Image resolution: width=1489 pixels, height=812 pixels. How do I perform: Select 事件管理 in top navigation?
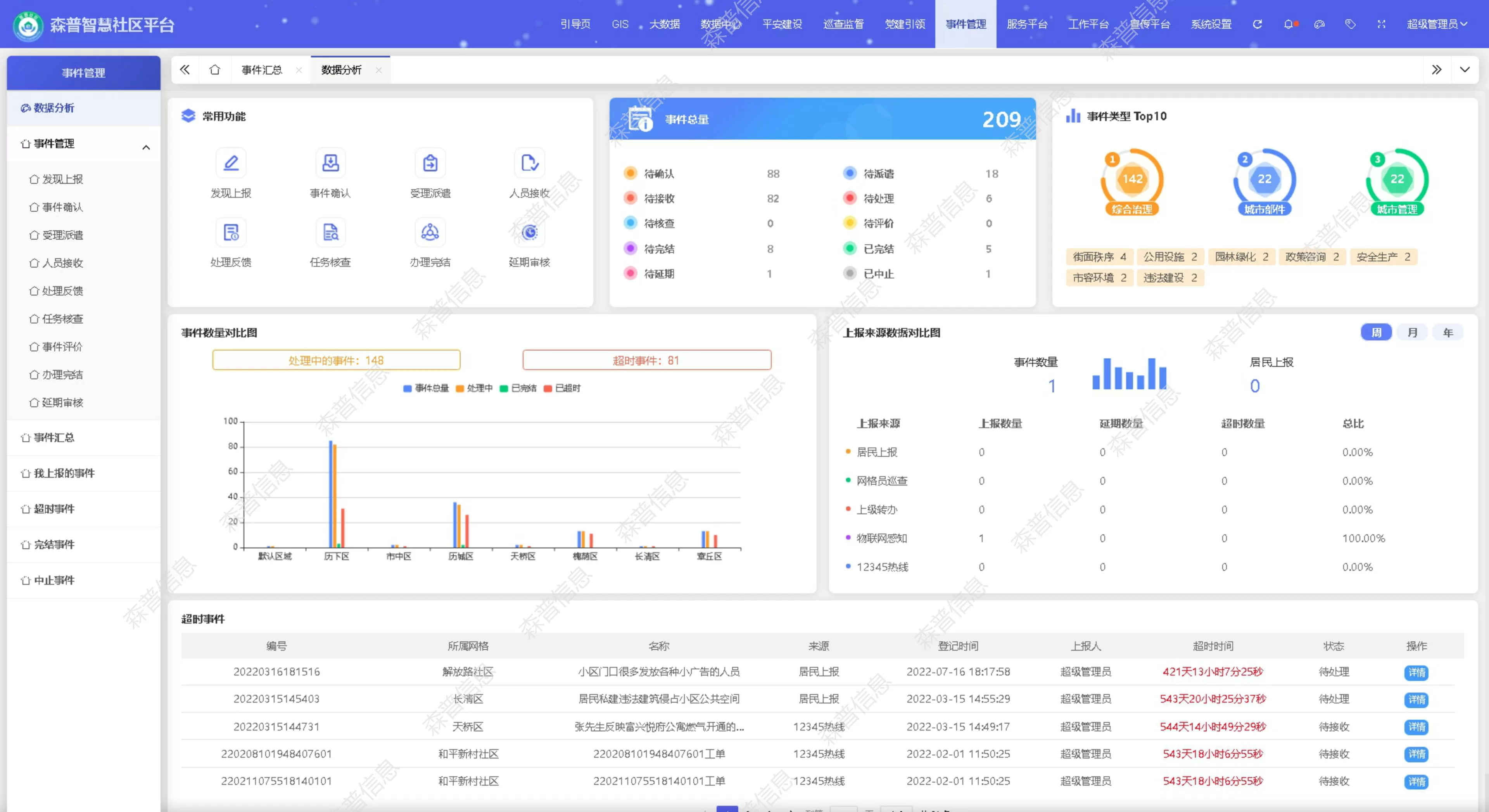point(966,24)
